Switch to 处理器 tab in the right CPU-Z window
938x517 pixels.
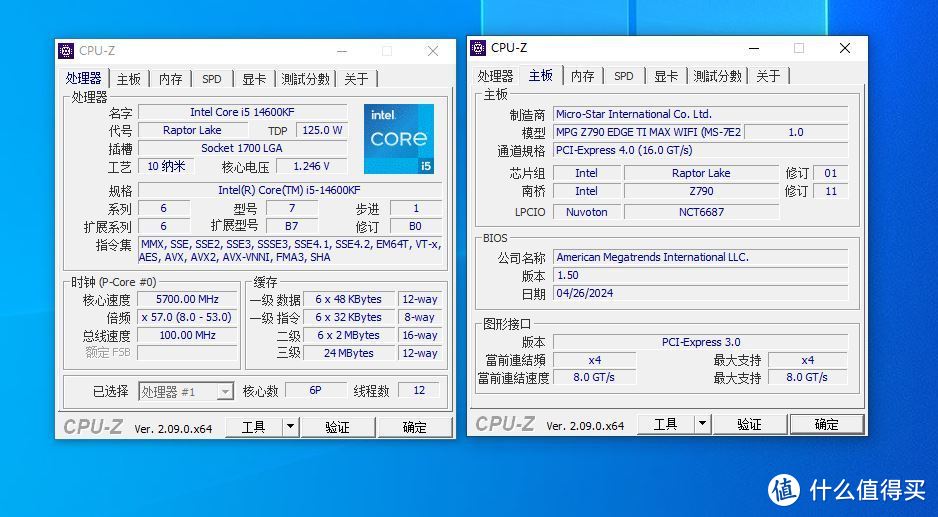click(495, 76)
